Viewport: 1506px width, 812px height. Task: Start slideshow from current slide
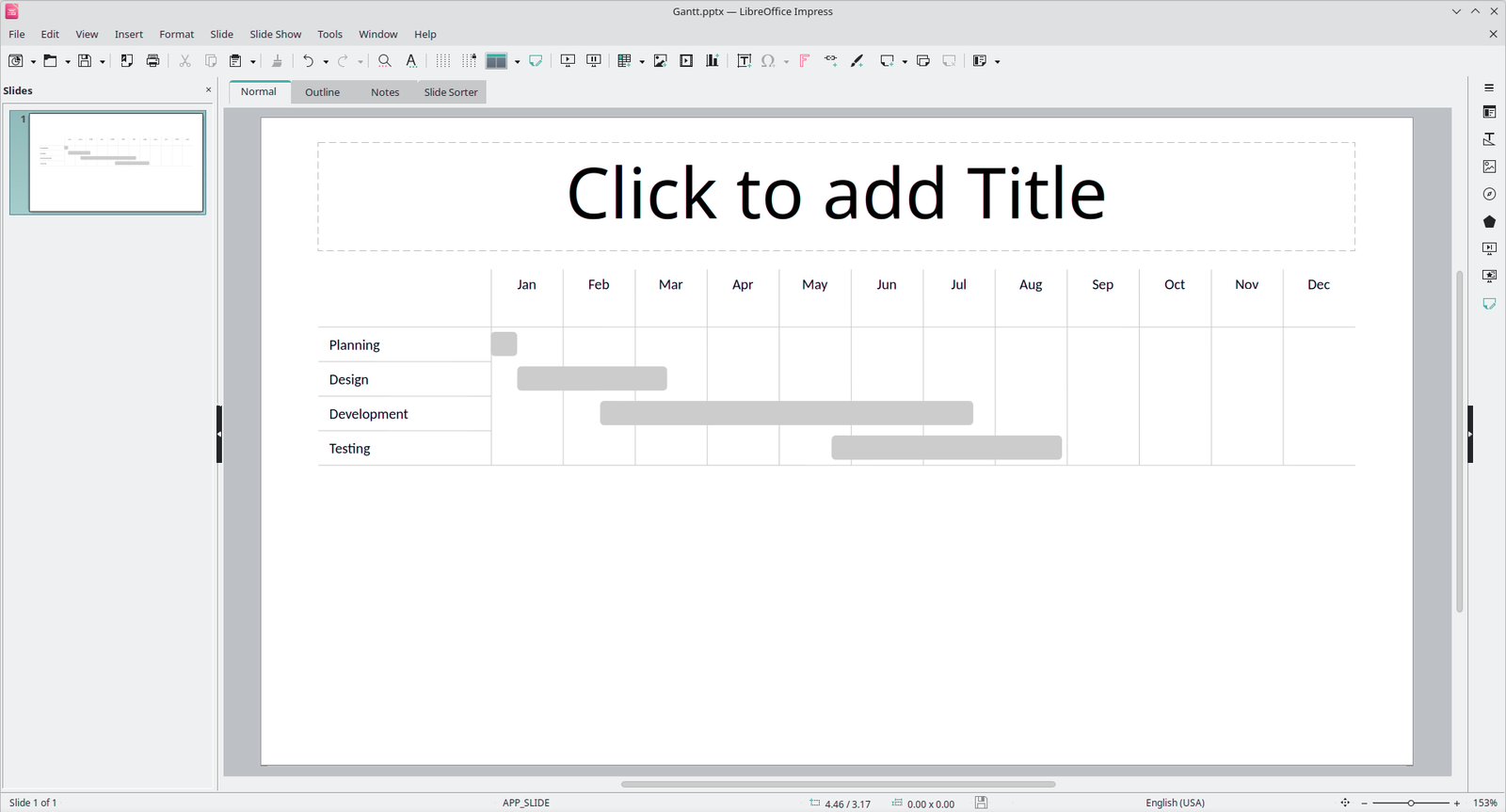pos(594,61)
